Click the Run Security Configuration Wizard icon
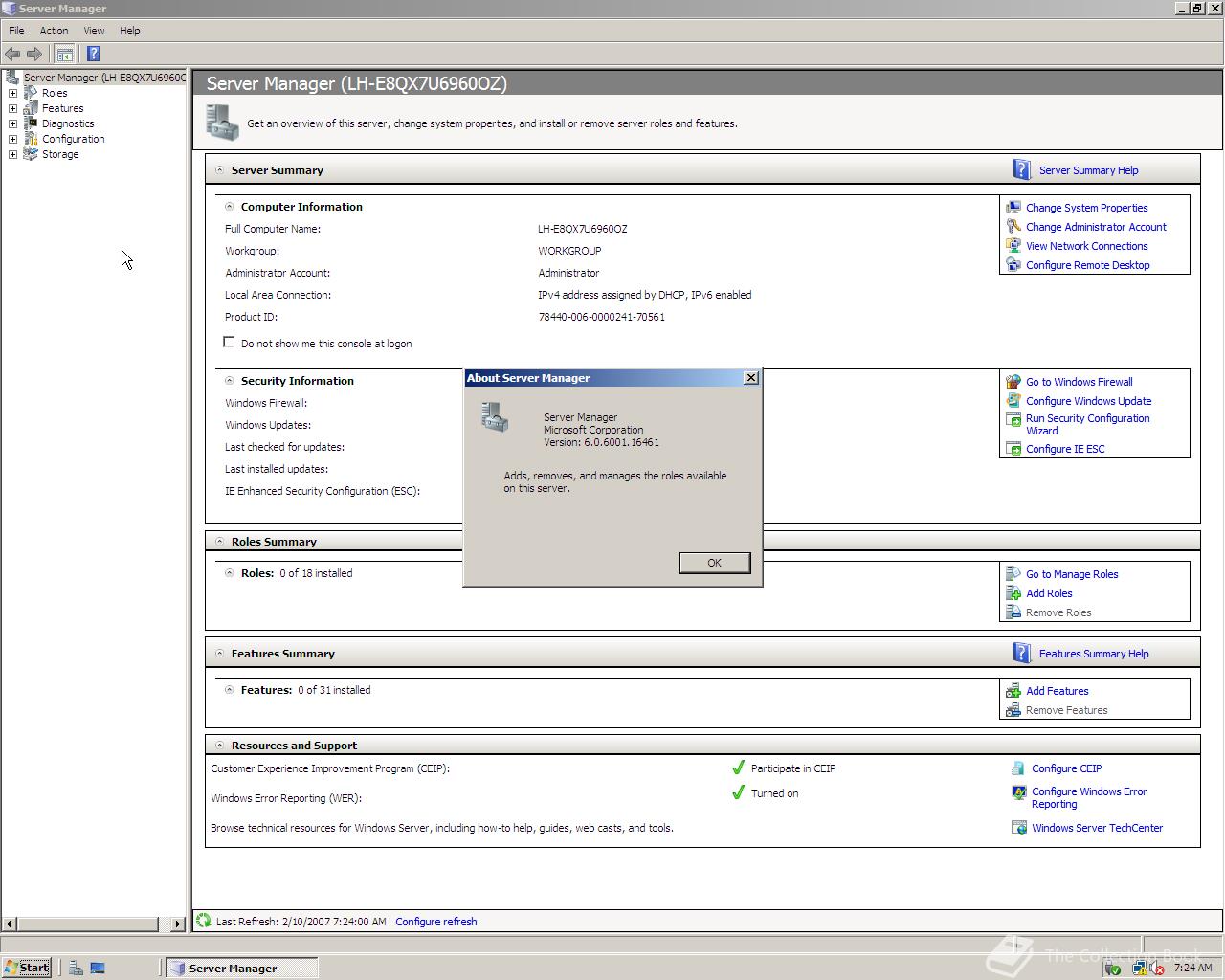Screen dimensions: 1225x980 point(1013,419)
